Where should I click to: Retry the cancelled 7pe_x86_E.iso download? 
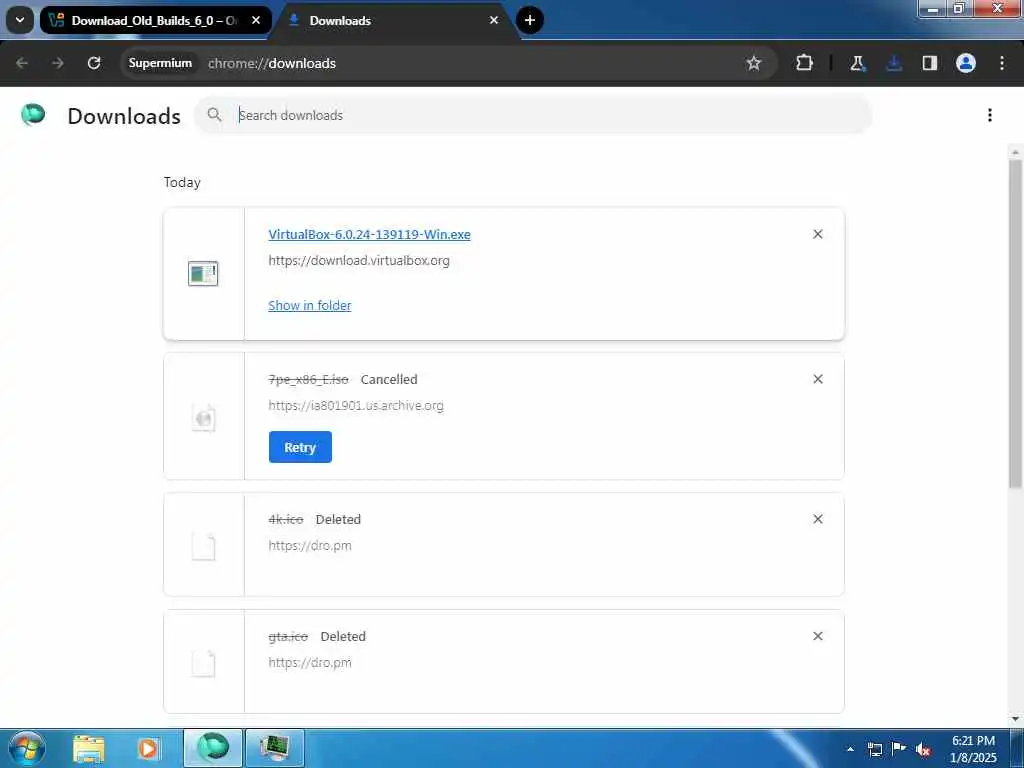[300, 447]
